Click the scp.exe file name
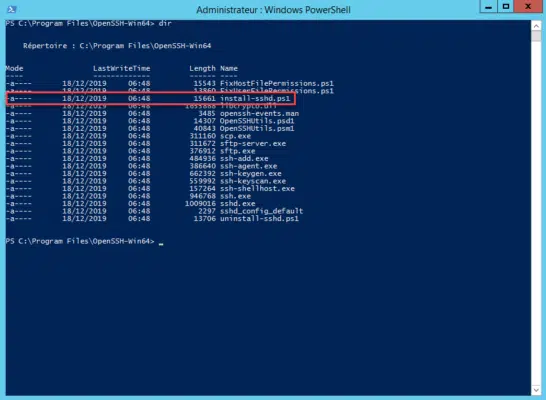546x400 pixels. pos(235,136)
